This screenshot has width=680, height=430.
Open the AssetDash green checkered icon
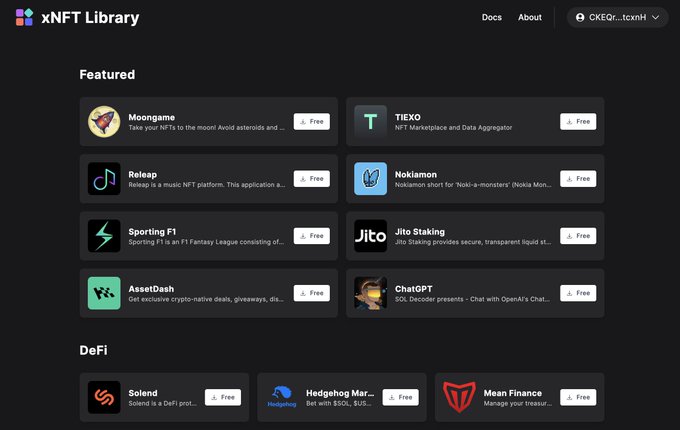pos(104,293)
